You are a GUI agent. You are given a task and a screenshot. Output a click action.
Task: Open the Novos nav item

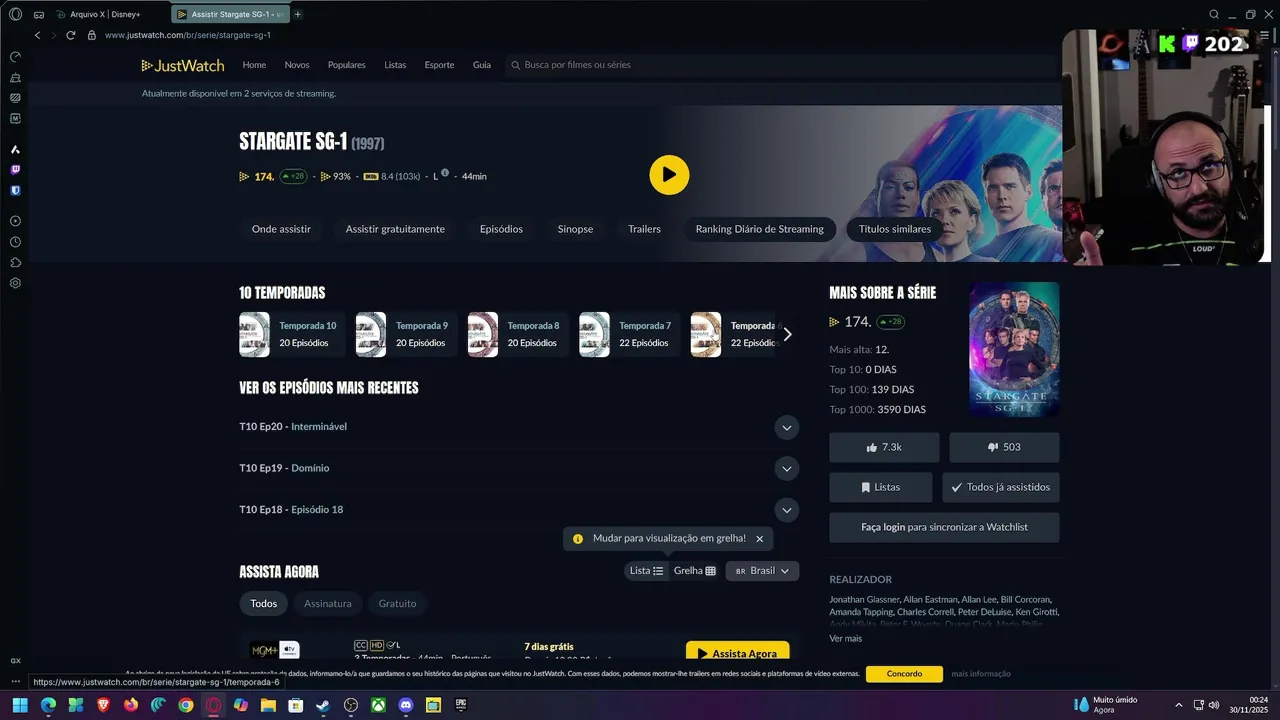pyautogui.click(x=297, y=65)
